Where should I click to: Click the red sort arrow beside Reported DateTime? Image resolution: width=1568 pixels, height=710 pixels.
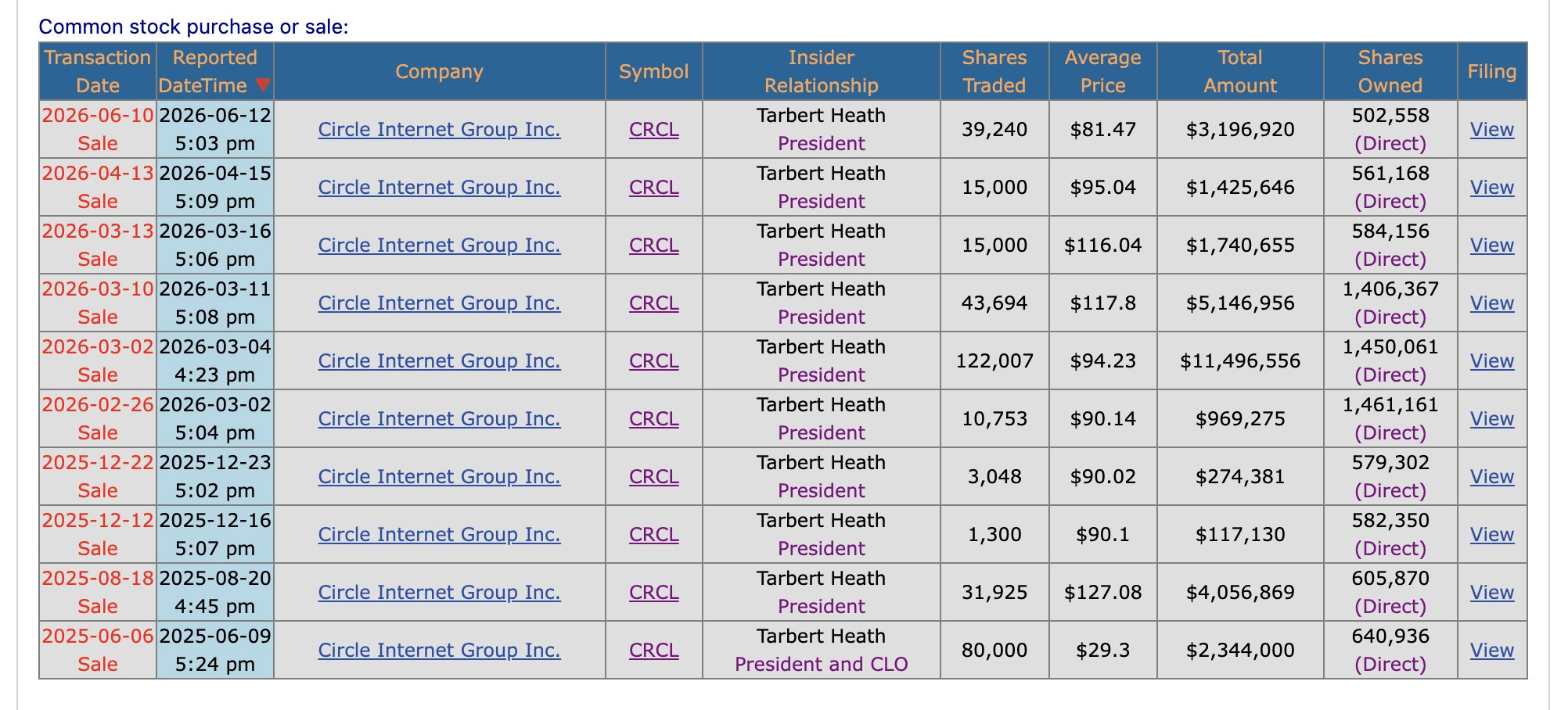(263, 85)
